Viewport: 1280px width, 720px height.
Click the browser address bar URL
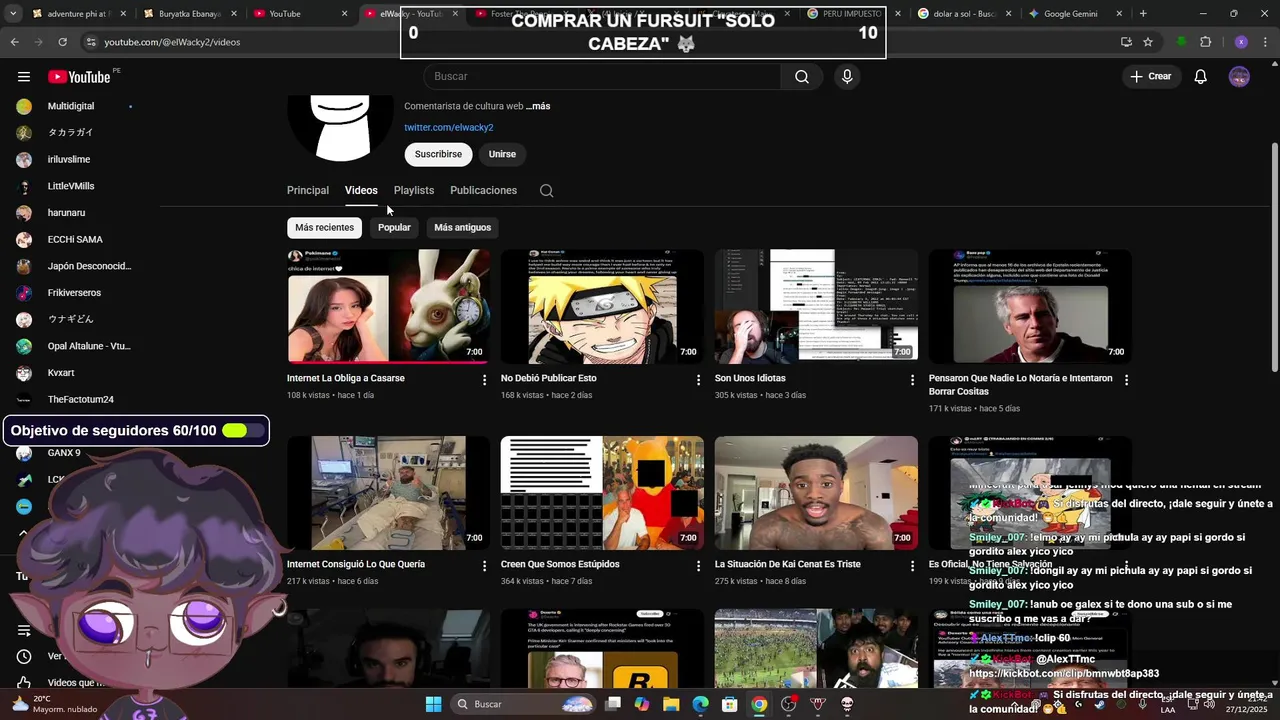172,42
